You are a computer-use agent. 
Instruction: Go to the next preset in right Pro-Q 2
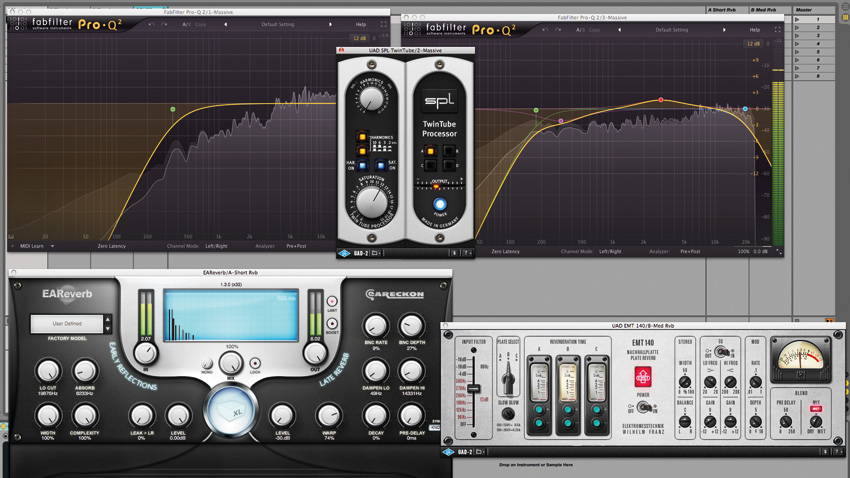click(724, 30)
